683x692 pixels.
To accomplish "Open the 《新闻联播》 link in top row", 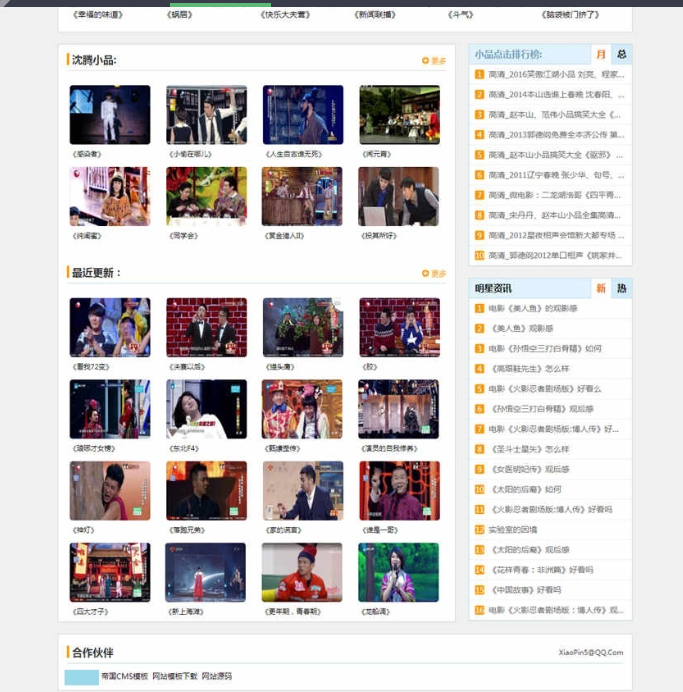I will 375,15.
